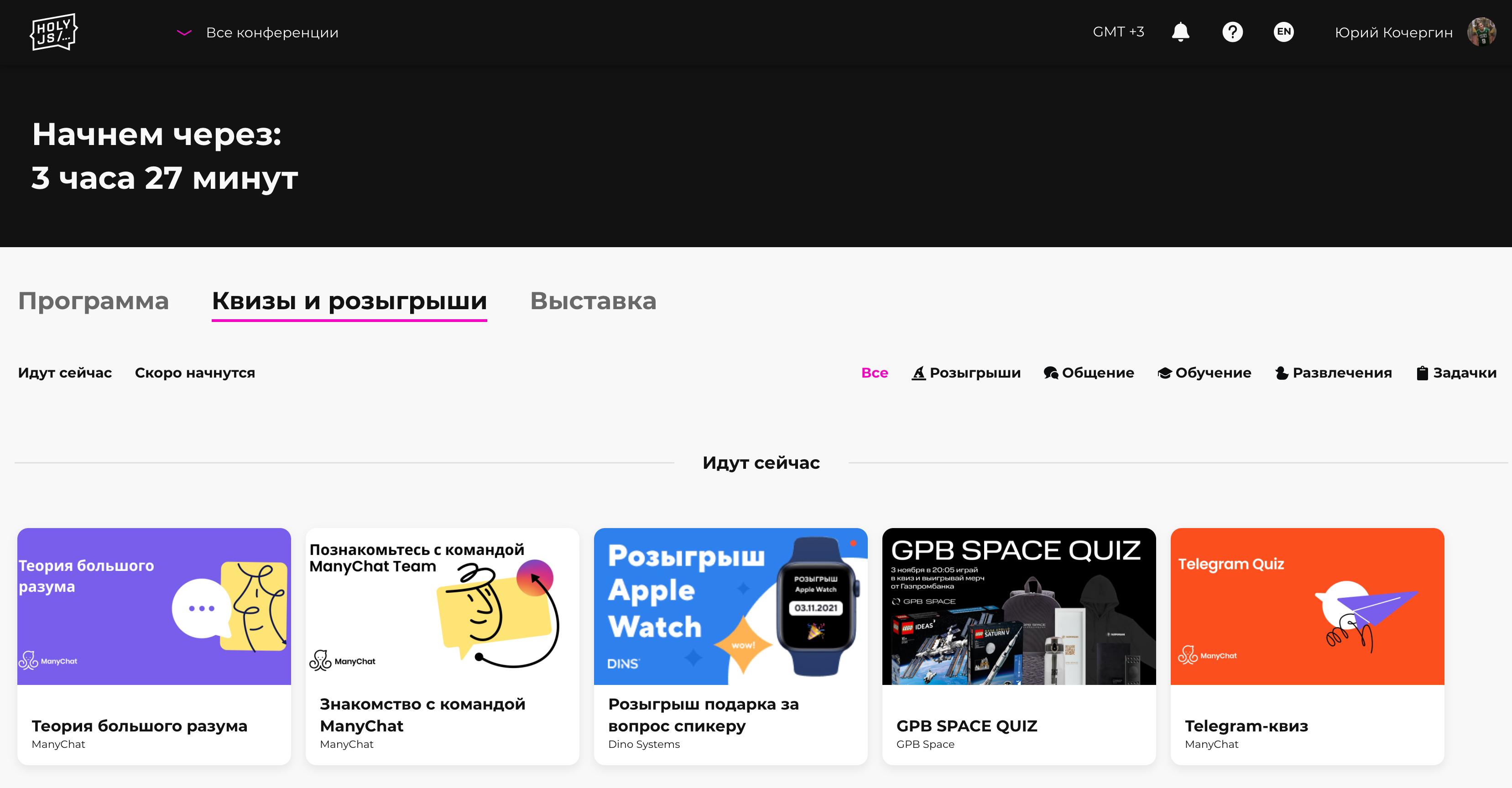Screen dimensions: 1512x788
Task: Click ManyChat label under Знакомство с командой
Action: [346, 744]
